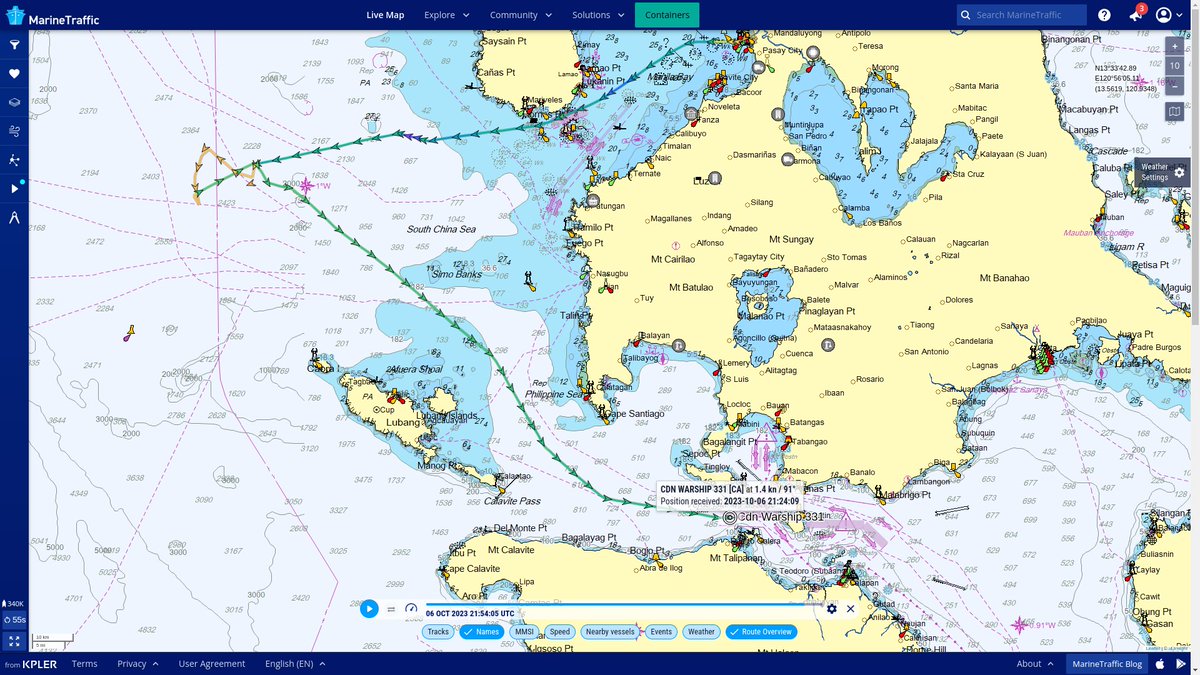Open Weather Settings gear
This screenshot has height=675, width=1200.
(x=1179, y=172)
